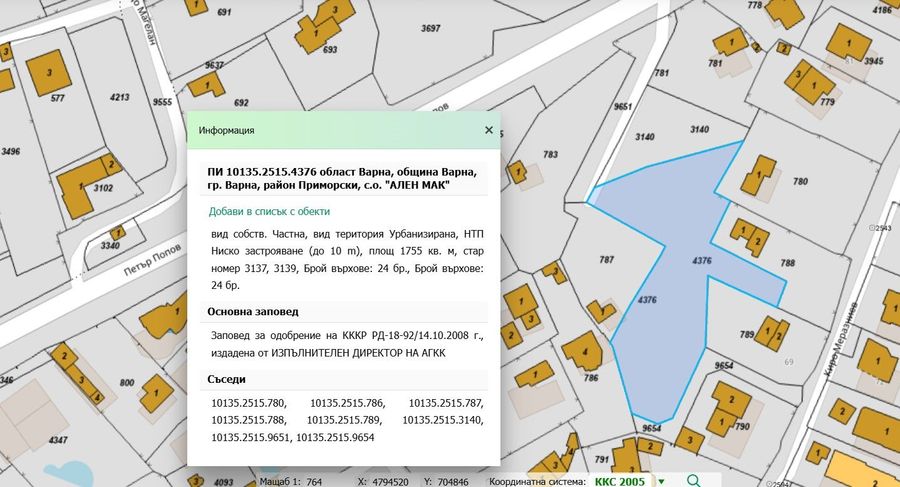Click the parcel label 800

point(127,382)
